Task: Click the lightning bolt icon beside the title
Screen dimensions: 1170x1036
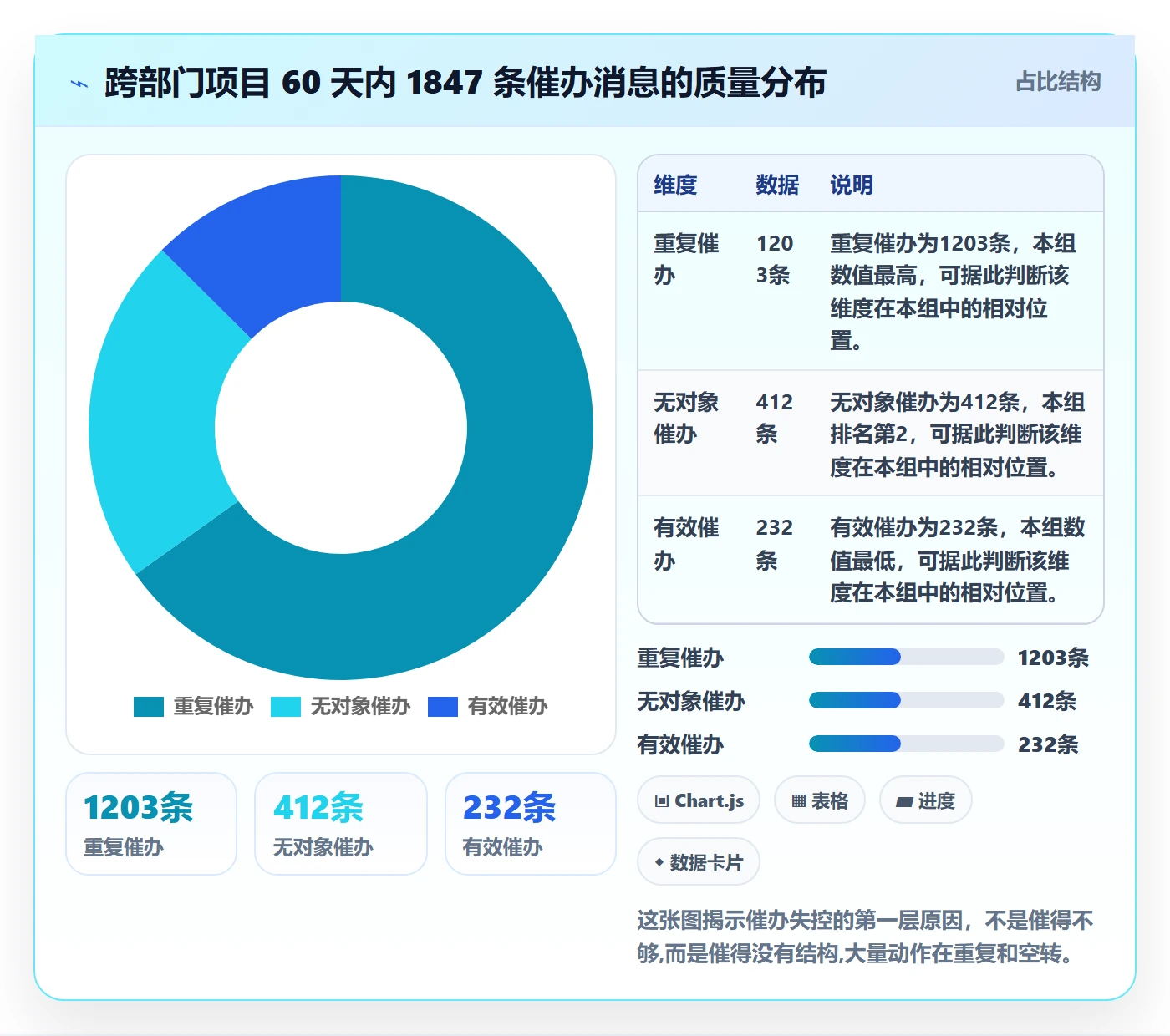Action: click(79, 84)
